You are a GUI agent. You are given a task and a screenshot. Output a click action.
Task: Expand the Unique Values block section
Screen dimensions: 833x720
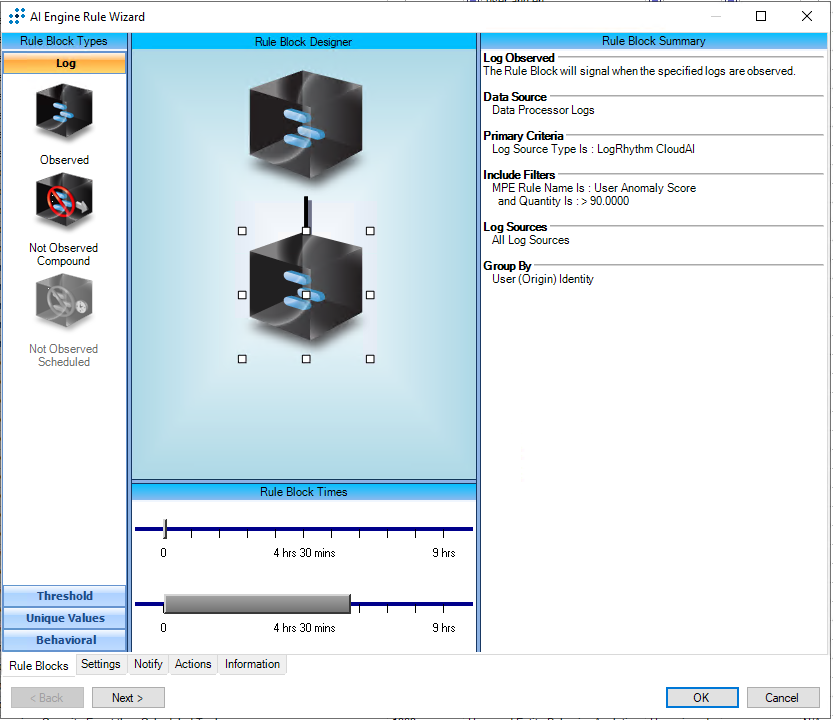tap(65, 618)
